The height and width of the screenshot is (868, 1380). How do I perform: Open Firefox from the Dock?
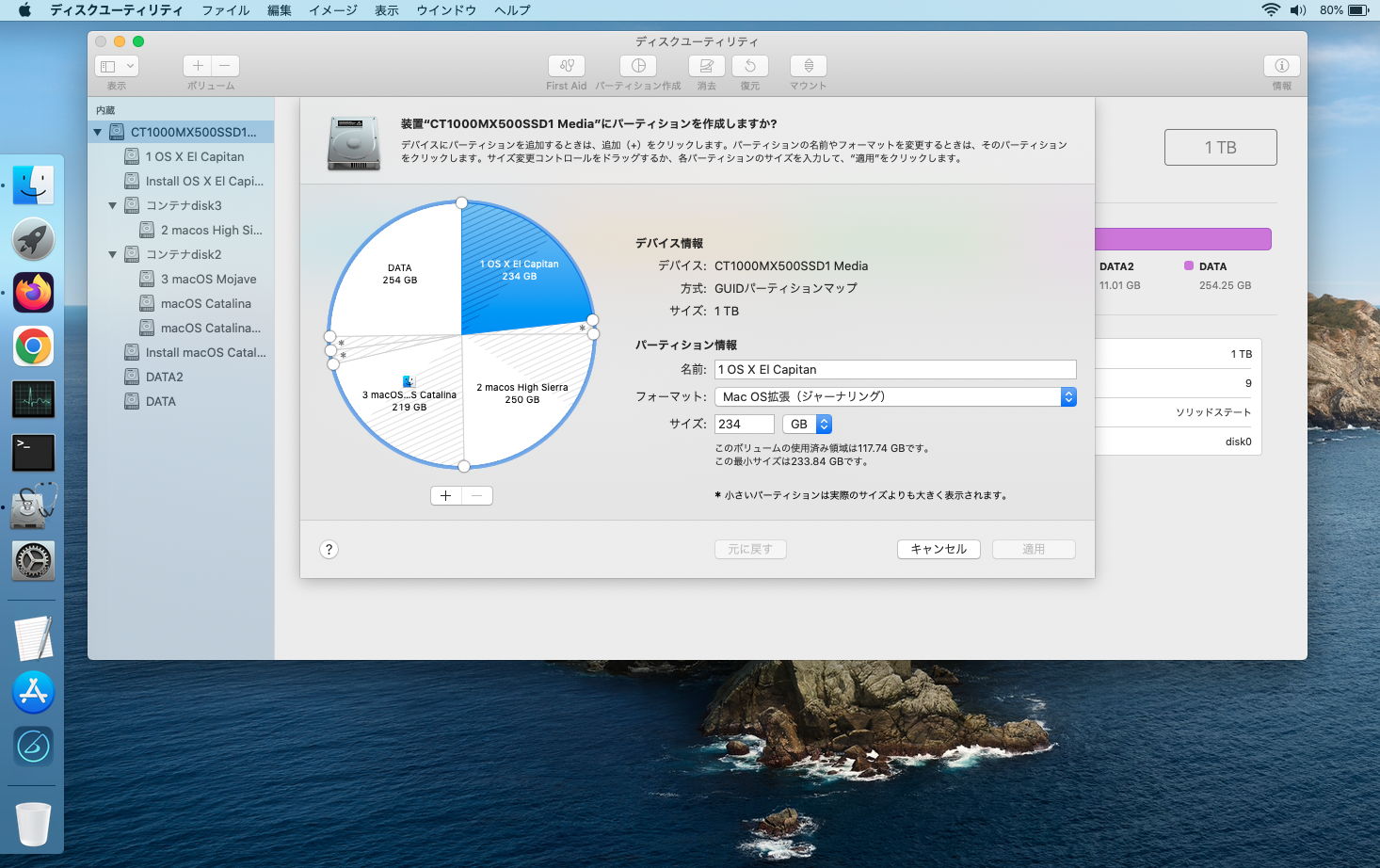tap(33, 293)
